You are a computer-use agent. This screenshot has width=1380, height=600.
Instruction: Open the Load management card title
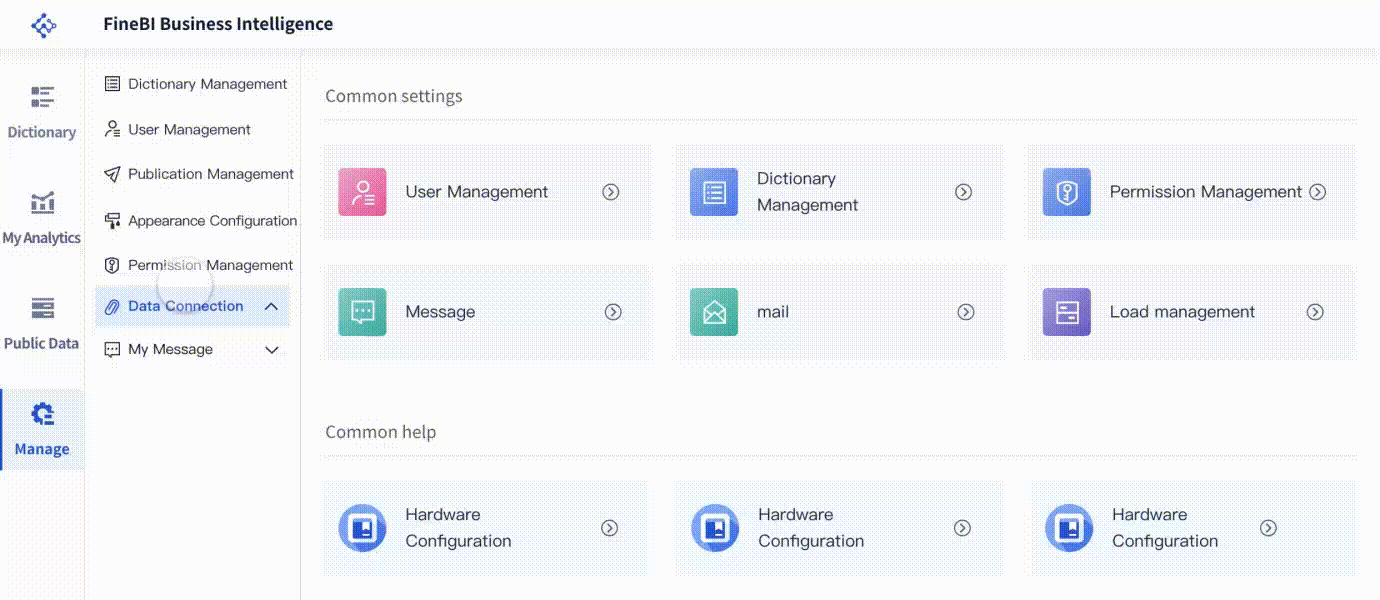click(1182, 312)
